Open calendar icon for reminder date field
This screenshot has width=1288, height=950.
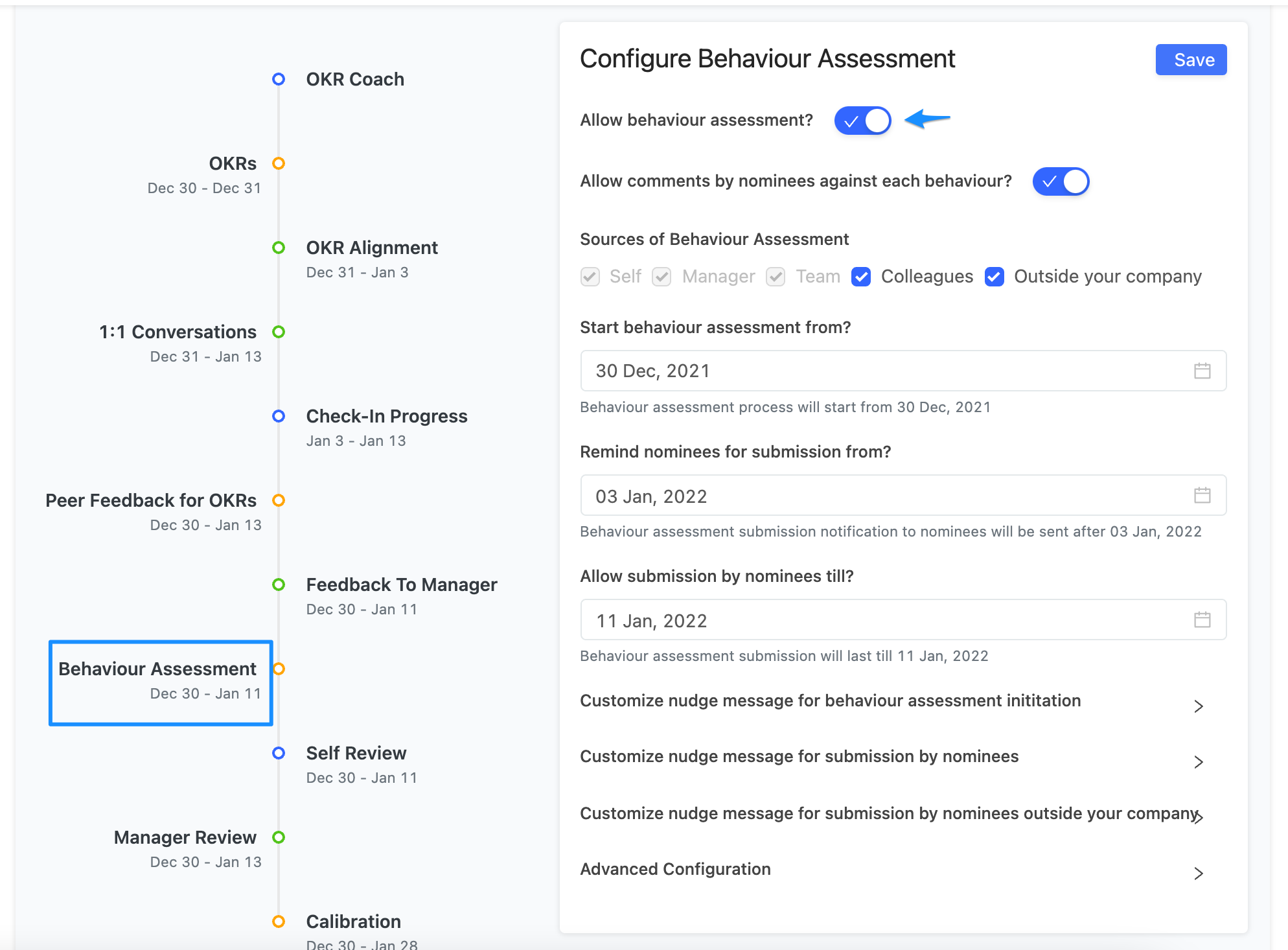(x=1202, y=495)
